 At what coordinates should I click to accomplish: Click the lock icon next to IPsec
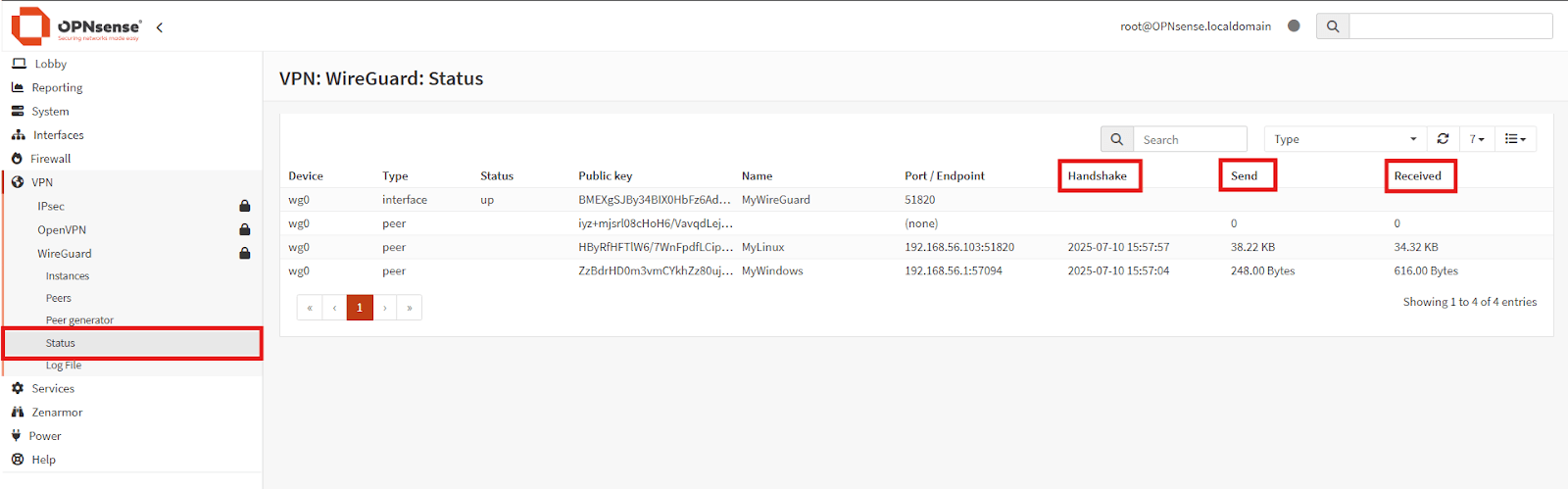[245, 206]
